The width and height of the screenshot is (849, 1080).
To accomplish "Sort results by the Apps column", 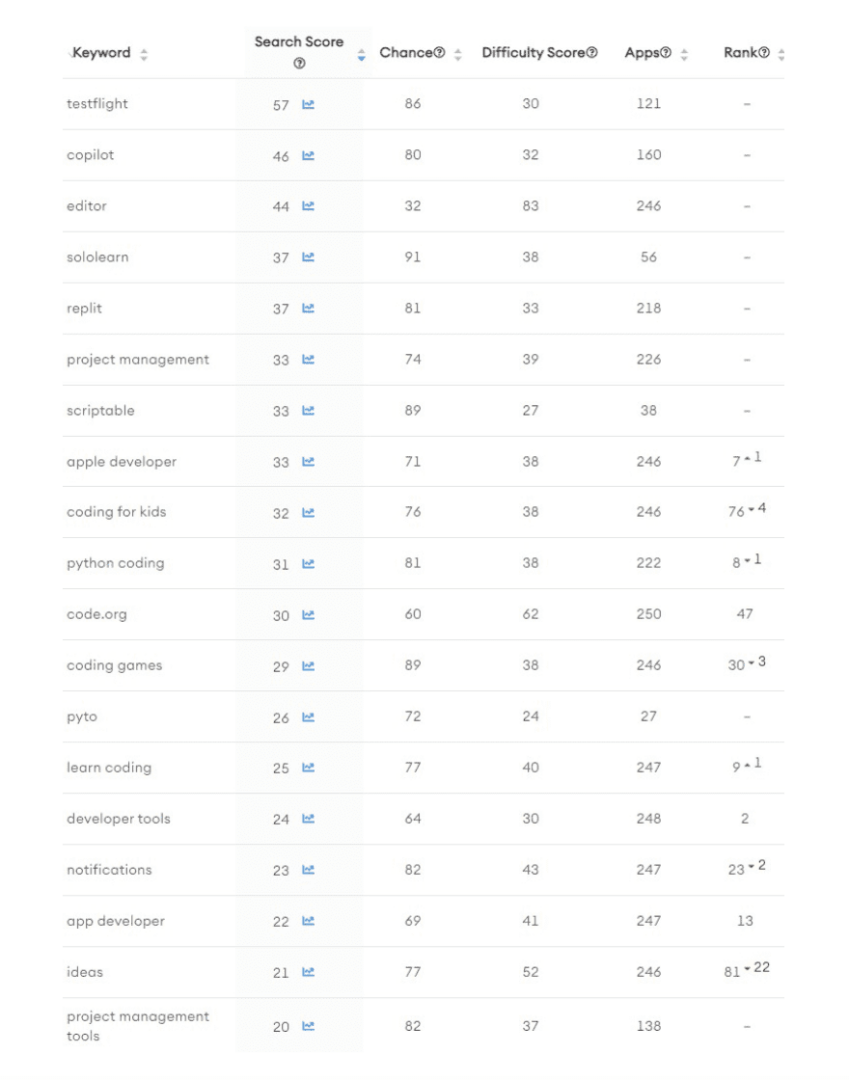I will pyautogui.click(x=684, y=53).
